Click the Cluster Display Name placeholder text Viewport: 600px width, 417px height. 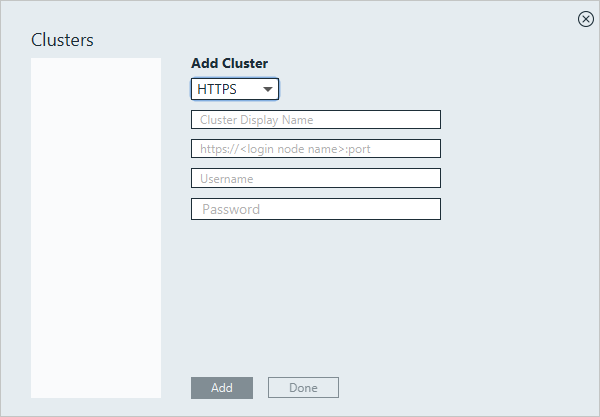(257, 120)
